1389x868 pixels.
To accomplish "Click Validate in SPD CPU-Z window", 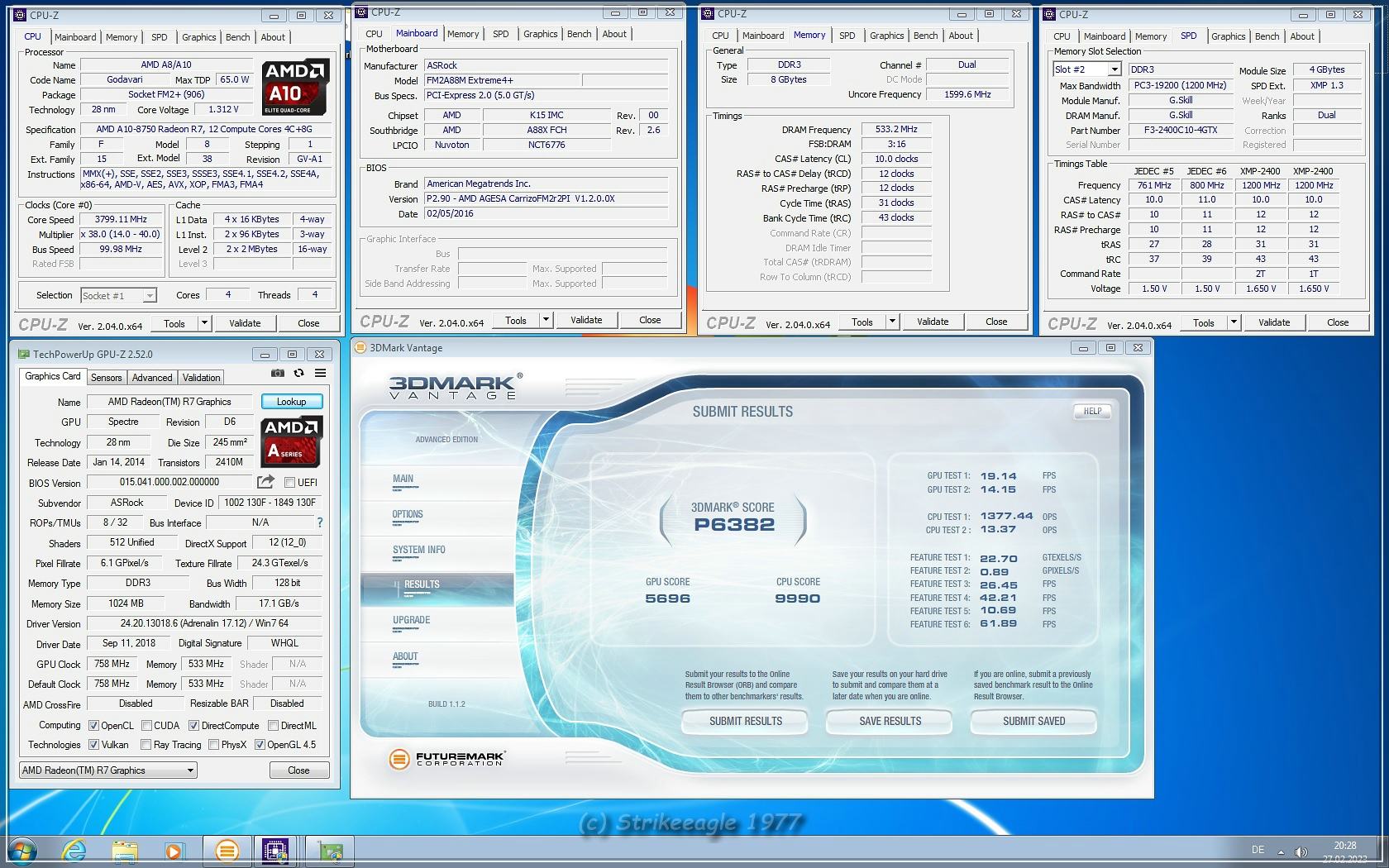I will [1274, 322].
